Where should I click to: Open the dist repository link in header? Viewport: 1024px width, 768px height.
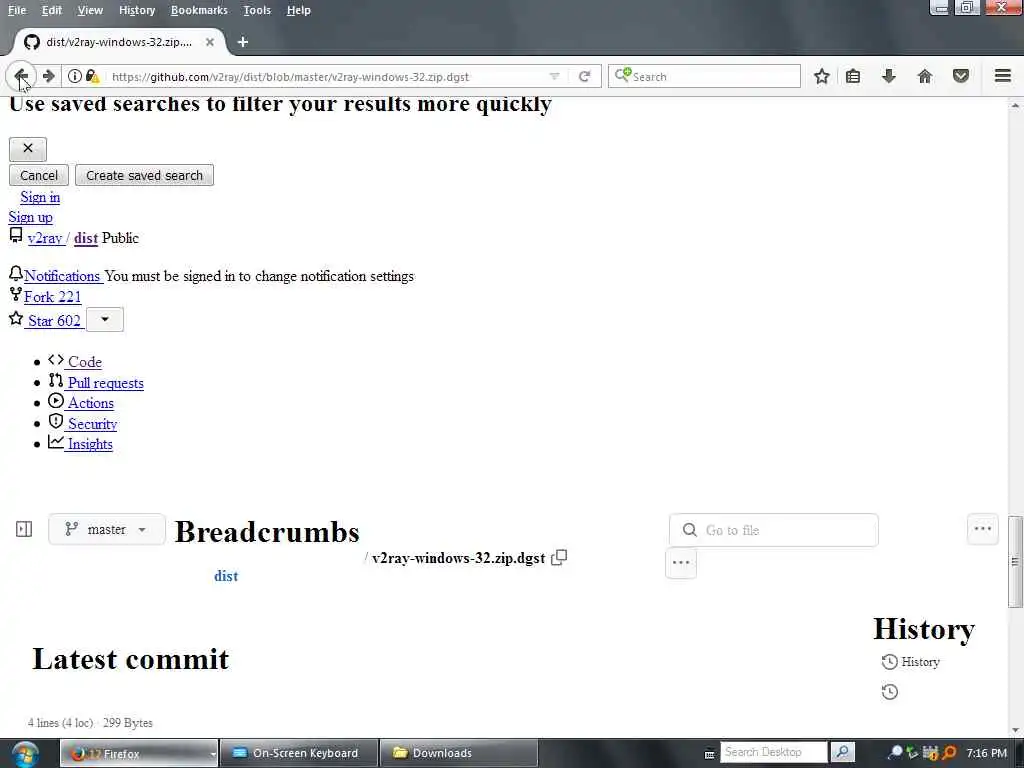tap(86, 238)
